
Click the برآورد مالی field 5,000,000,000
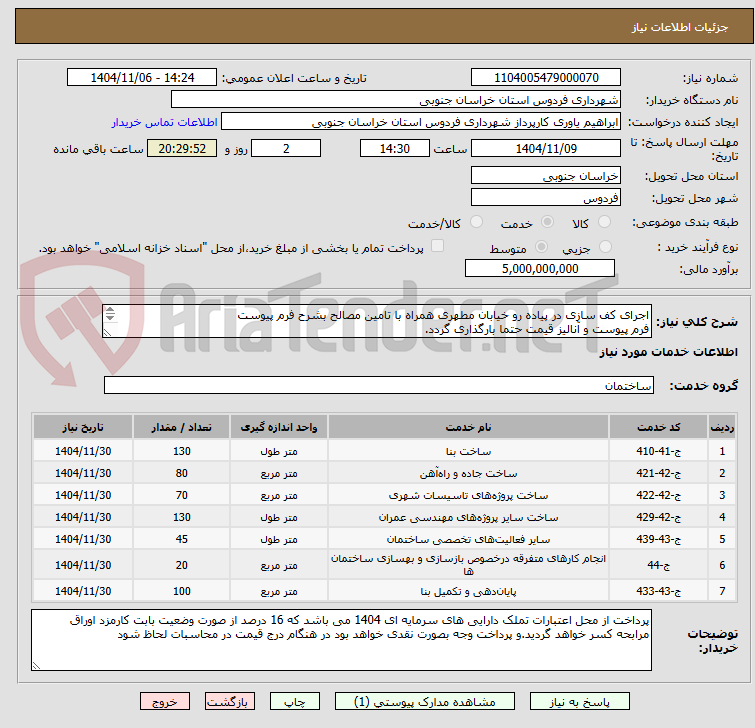(x=540, y=268)
